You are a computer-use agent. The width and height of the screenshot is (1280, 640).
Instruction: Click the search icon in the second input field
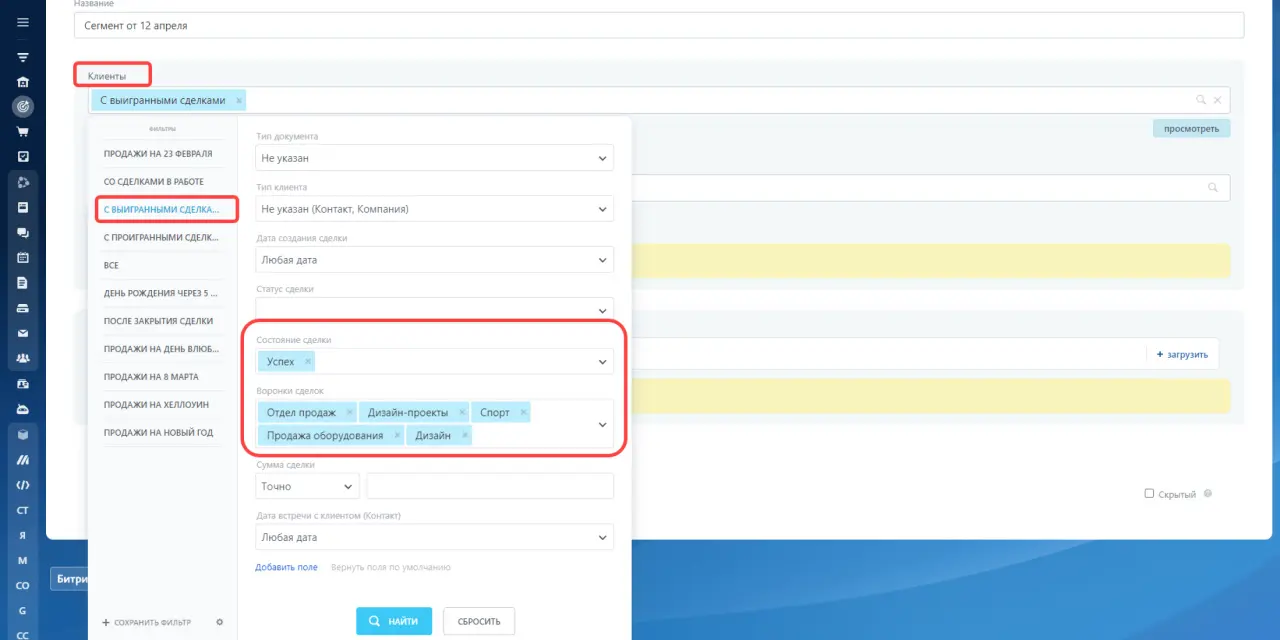click(1213, 187)
